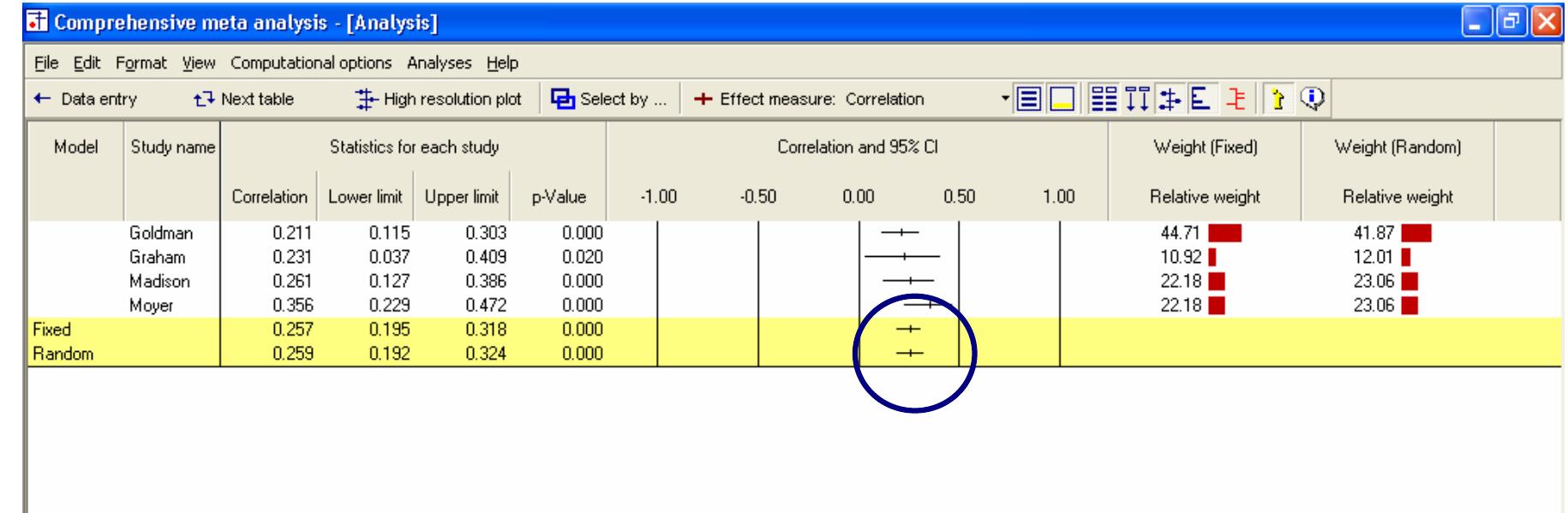Click Graham's forest plot confidence line
1568x513 pixels.
click(x=902, y=256)
